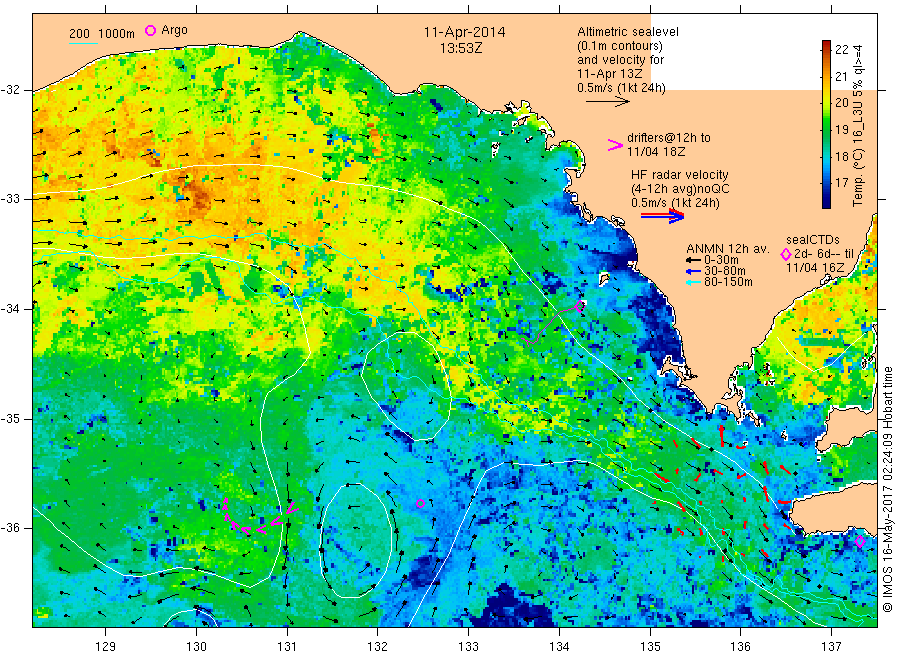Click the latitude label -35
The height and width of the screenshot is (660, 900).
coord(10,418)
